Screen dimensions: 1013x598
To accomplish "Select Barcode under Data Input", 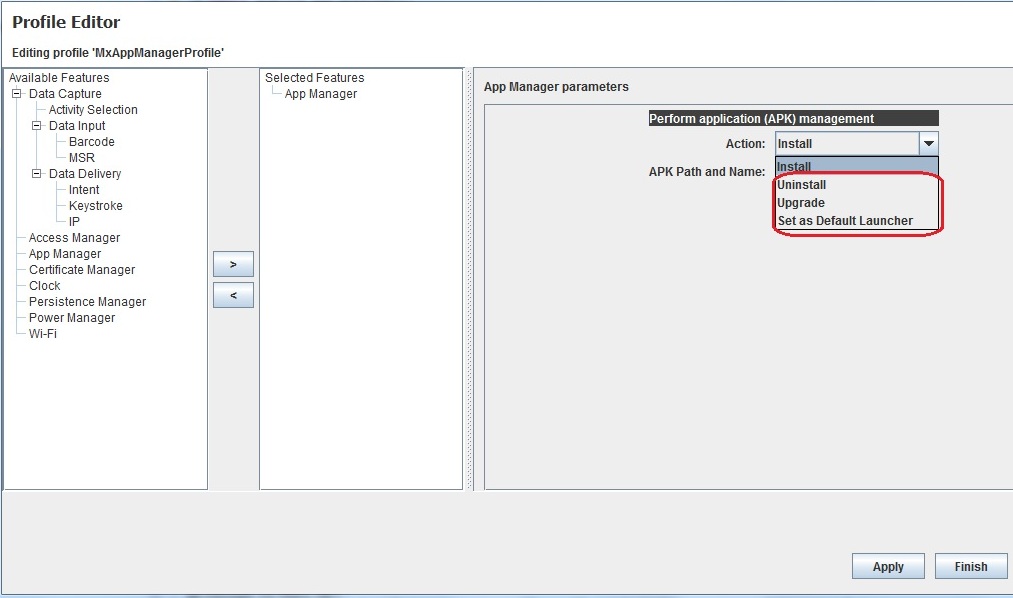I will 91,141.
